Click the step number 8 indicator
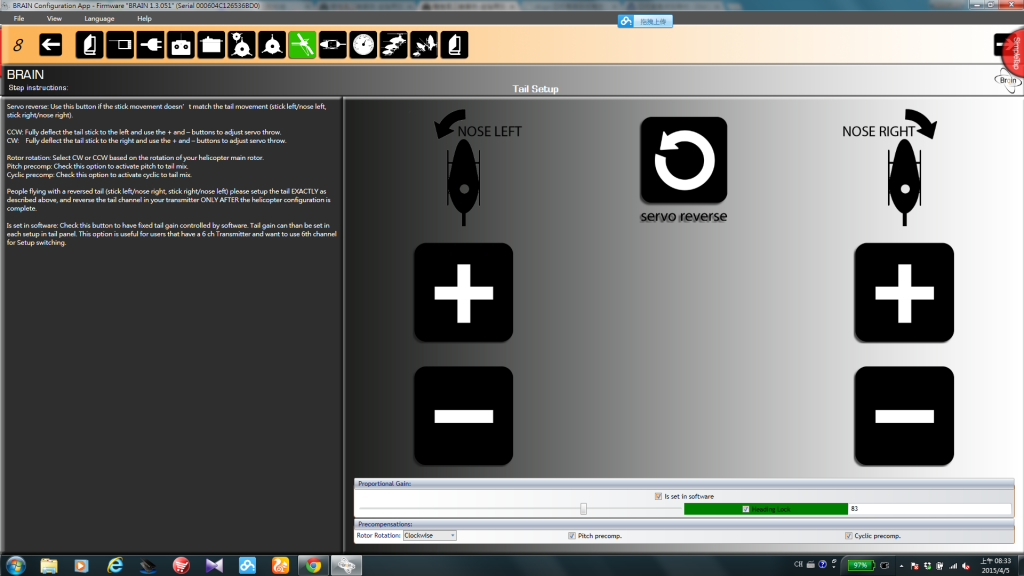Screen dimensions: 1024x576 point(18,45)
